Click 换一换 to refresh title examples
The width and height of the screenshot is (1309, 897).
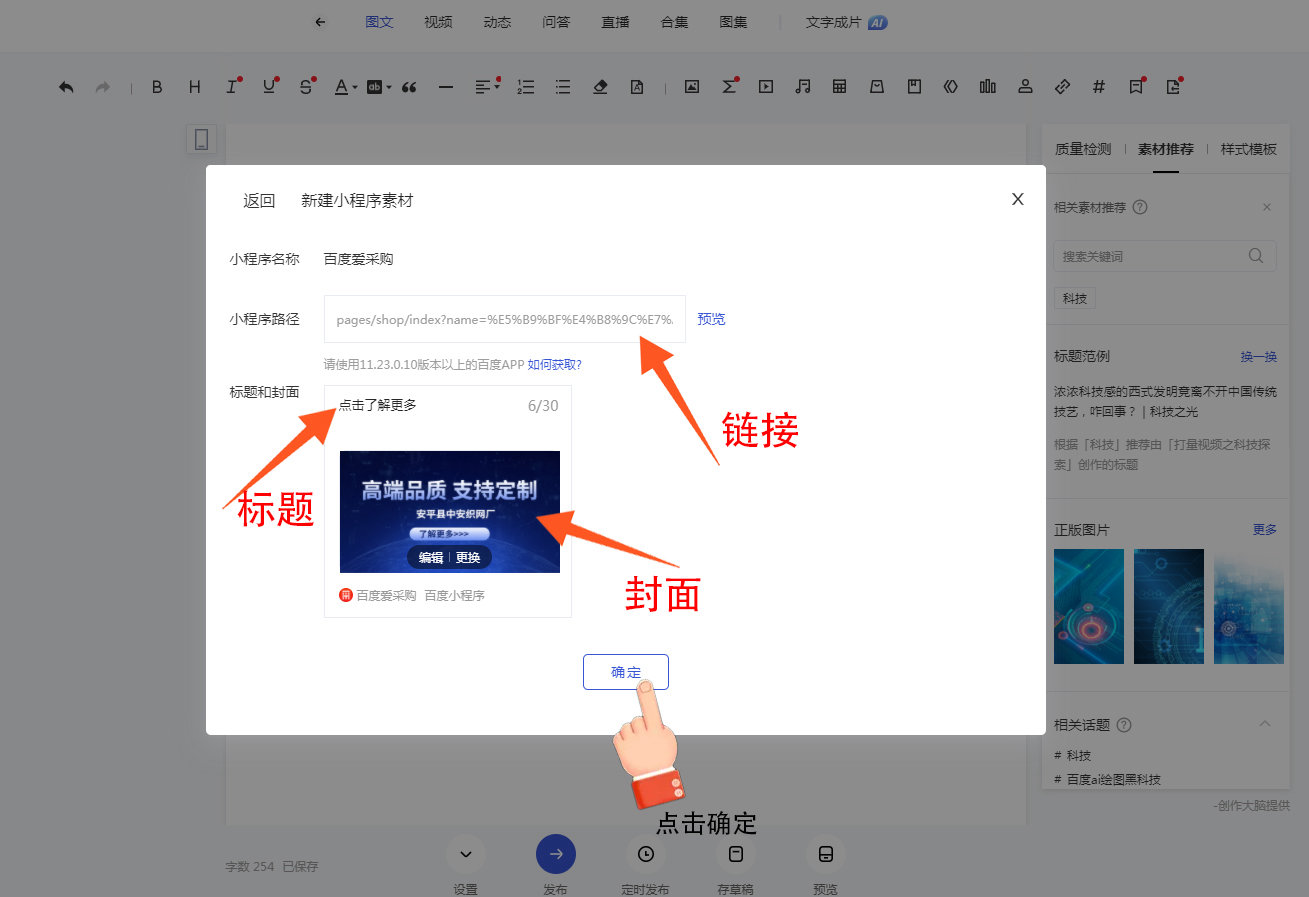(1259, 357)
